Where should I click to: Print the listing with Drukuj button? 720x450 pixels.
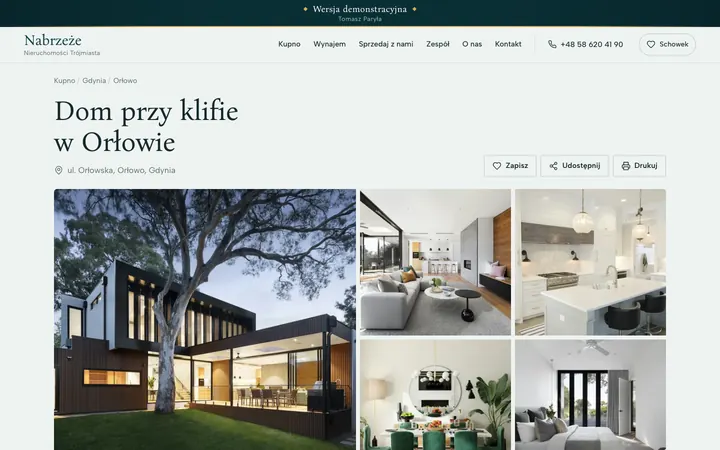pyautogui.click(x=639, y=166)
